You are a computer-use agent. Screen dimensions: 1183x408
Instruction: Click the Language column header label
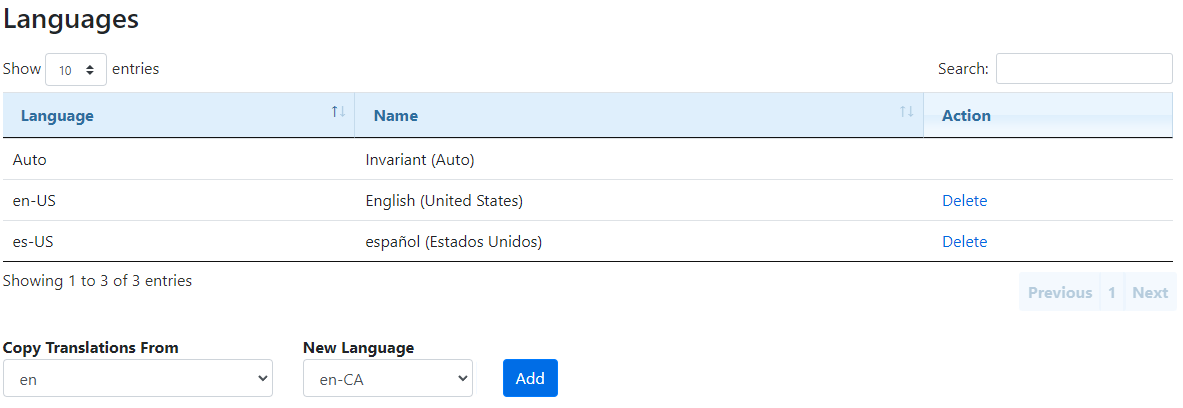click(57, 116)
